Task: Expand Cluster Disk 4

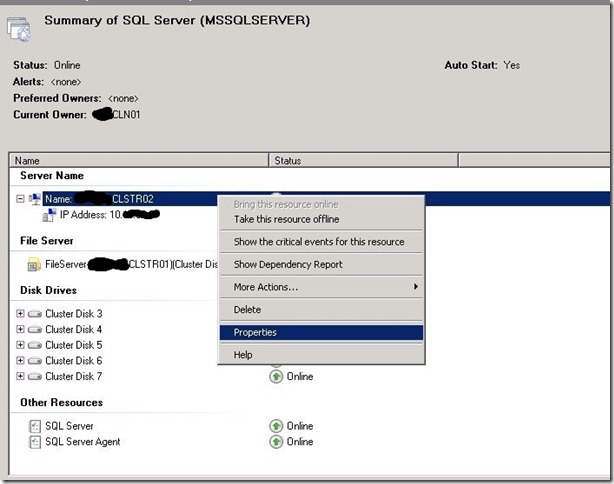Action: coord(20,329)
